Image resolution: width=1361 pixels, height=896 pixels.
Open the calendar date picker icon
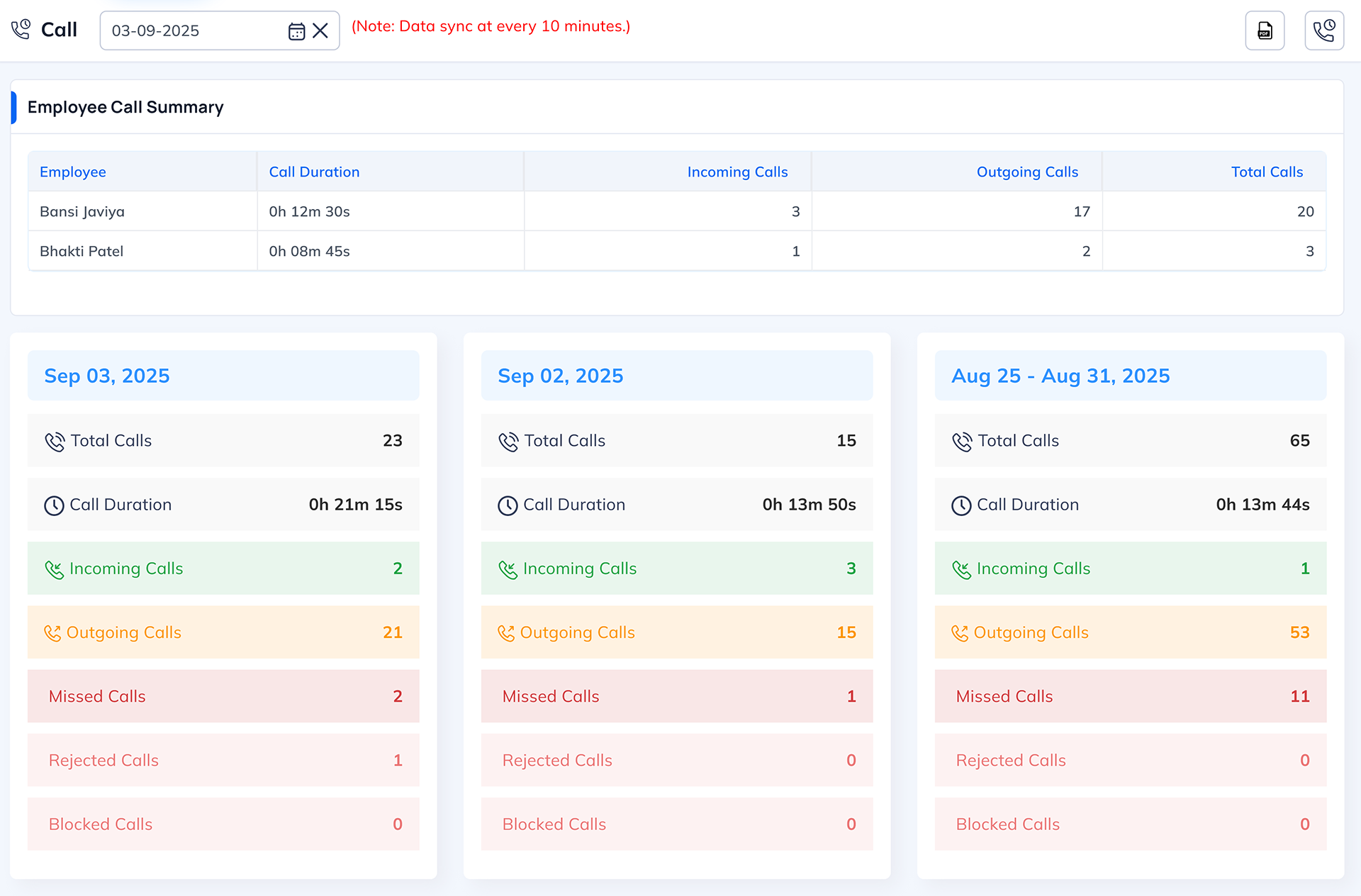click(296, 31)
